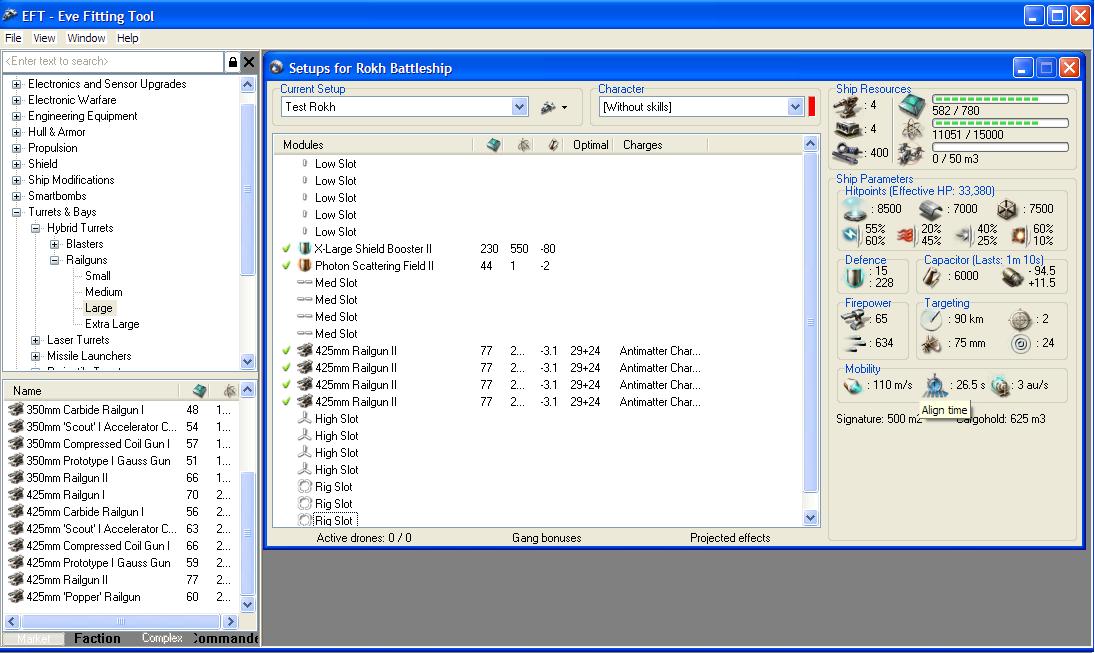The height and width of the screenshot is (653, 1095).
Task: Click the red color bar beside Character dropdown
Action: [812, 107]
